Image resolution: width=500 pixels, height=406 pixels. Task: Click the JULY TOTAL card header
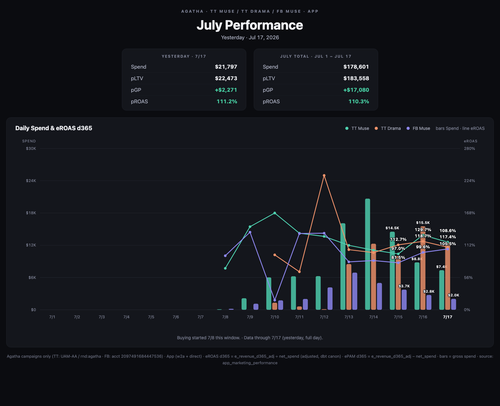click(316, 56)
